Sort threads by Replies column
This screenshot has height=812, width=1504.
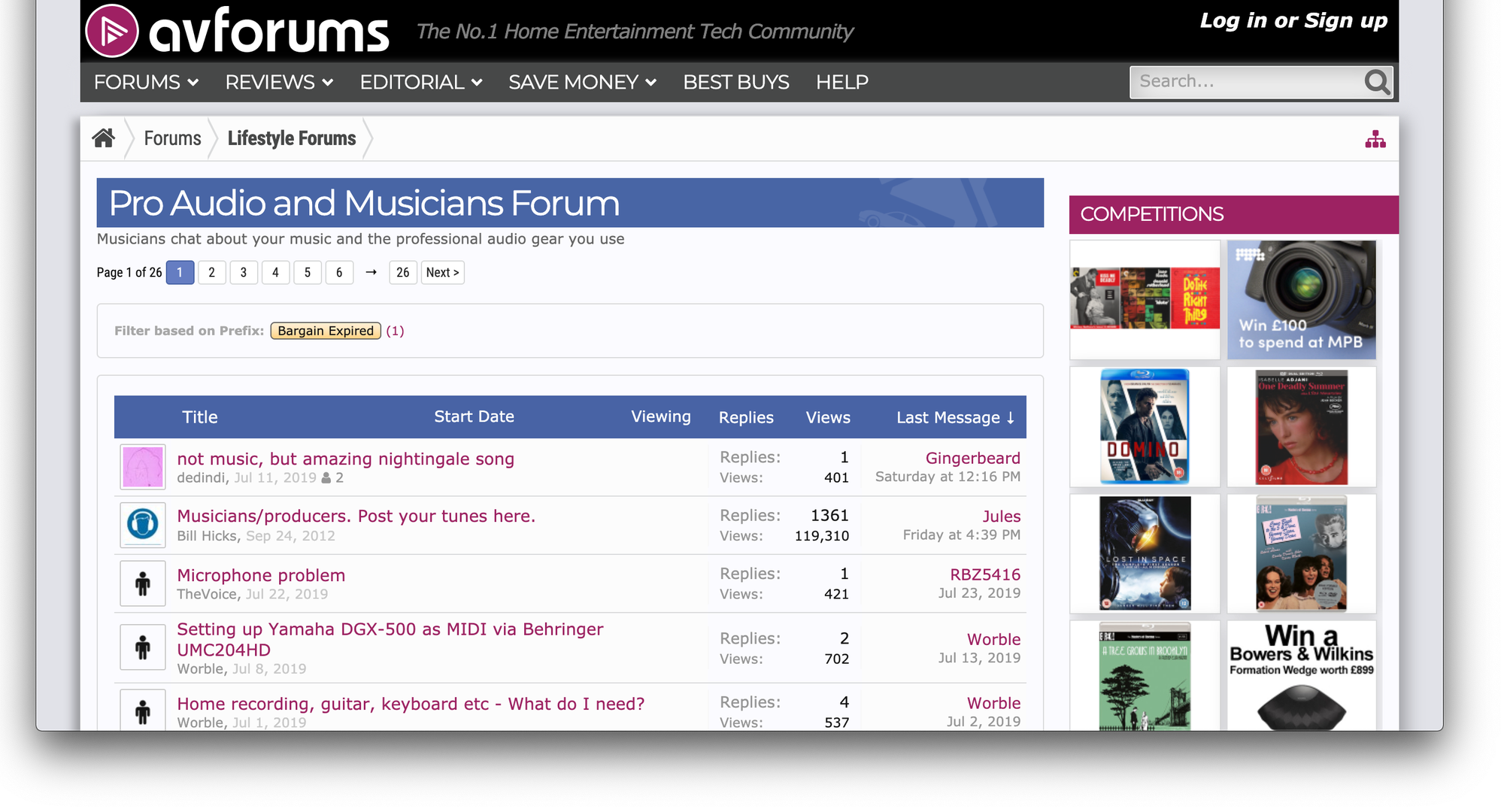745,417
